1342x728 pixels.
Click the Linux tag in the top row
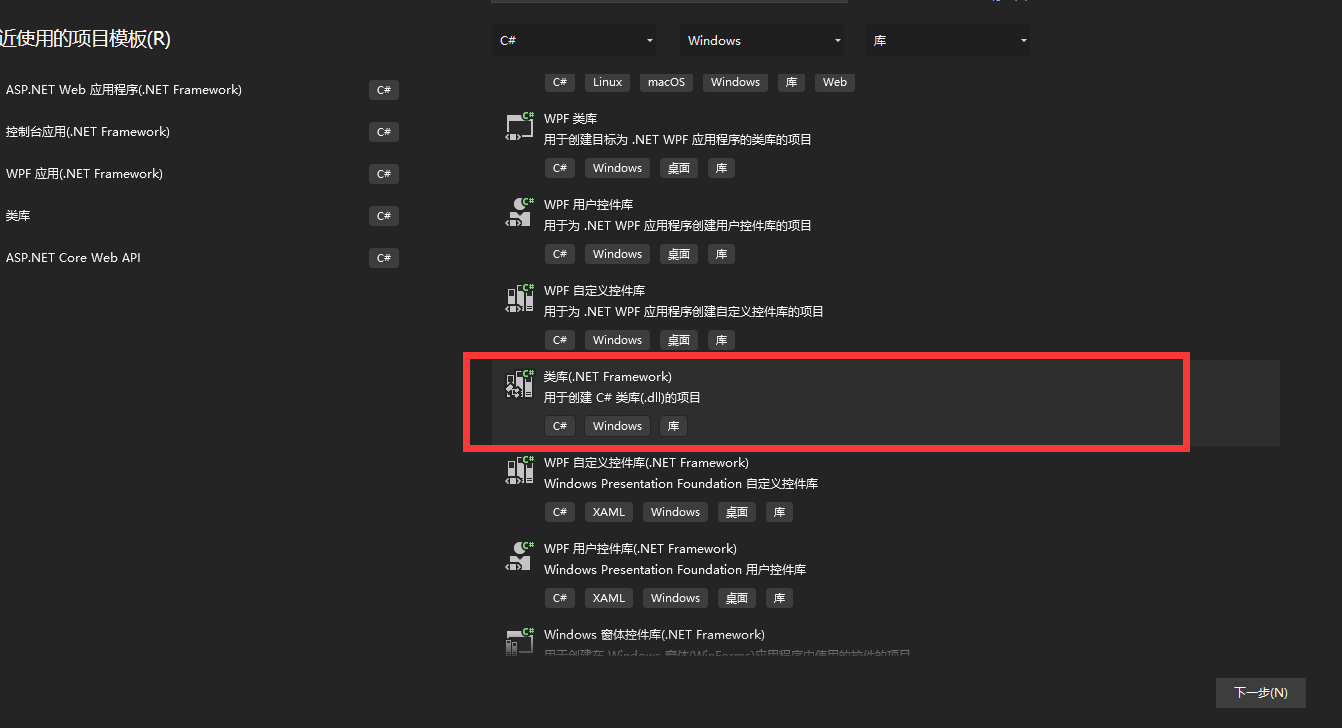tap(607, 82)
